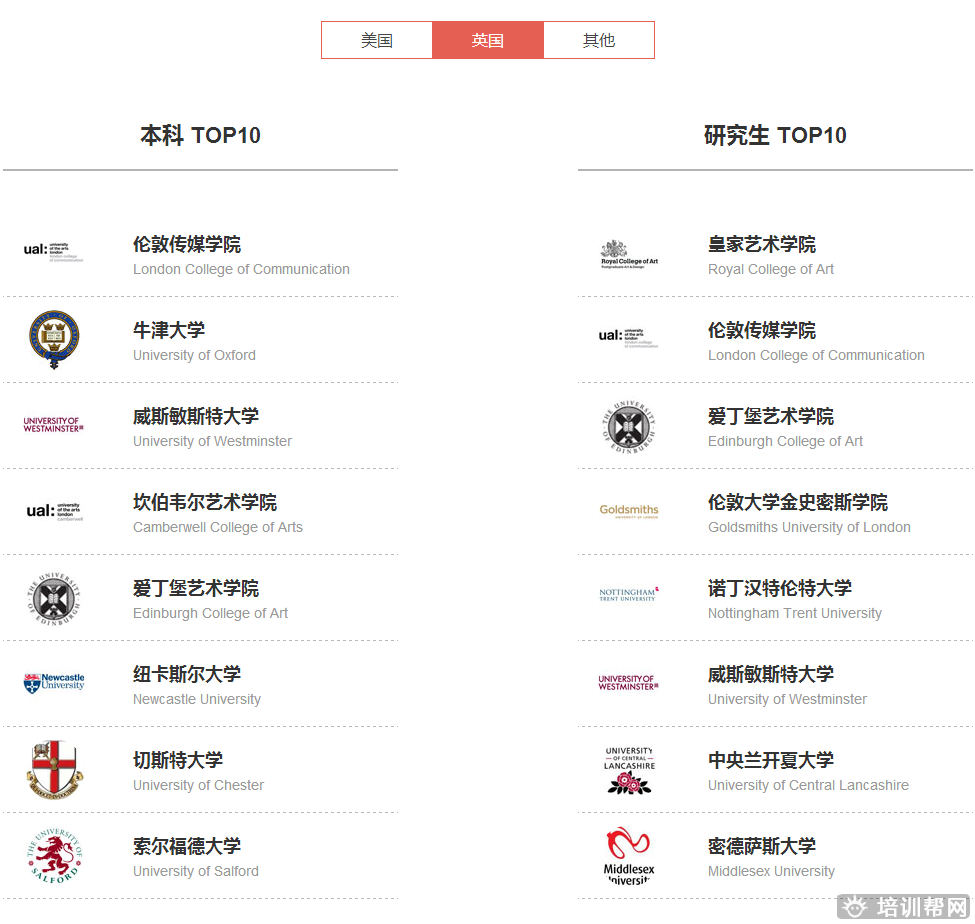Select the 英国 tab
Image resolution: width=975 pixels, height=924 pixels.
(x=488, y=40)
